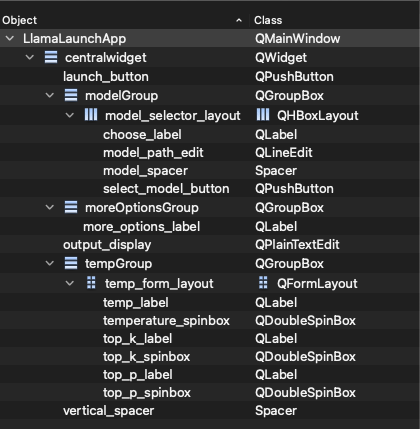The image size is (420, 429).
Task: Select the select_model_button object
Action: point(166,189)
